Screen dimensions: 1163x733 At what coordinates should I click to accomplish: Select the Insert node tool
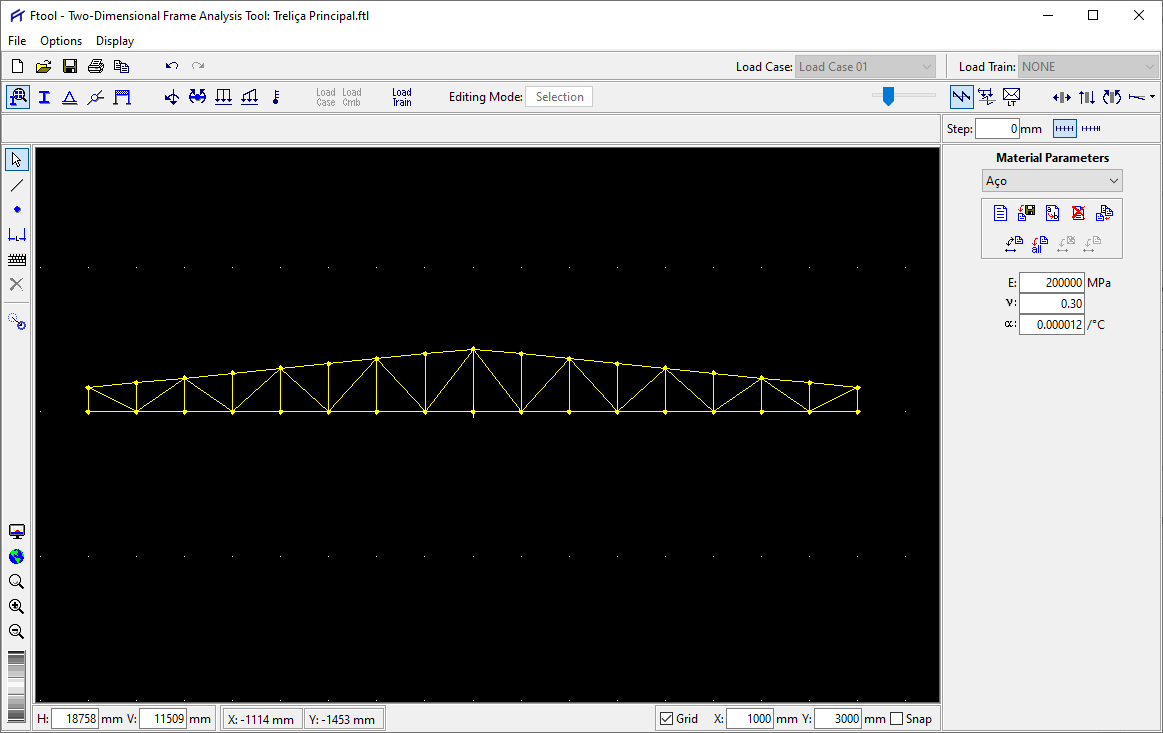point(16,210)
